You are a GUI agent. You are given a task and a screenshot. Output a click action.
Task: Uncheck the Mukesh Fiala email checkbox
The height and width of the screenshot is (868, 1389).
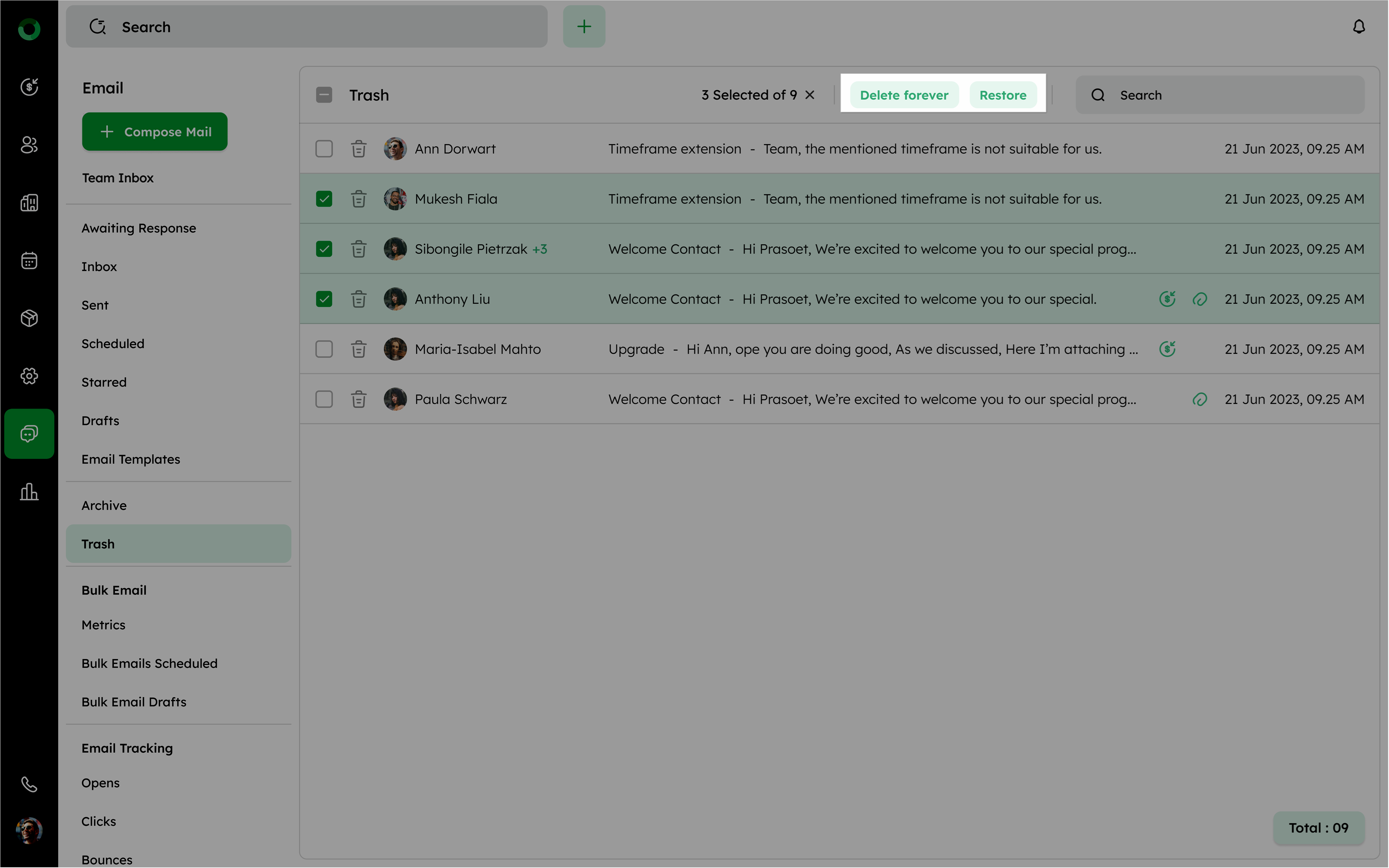pyautogui.click(x=324, y=199)
